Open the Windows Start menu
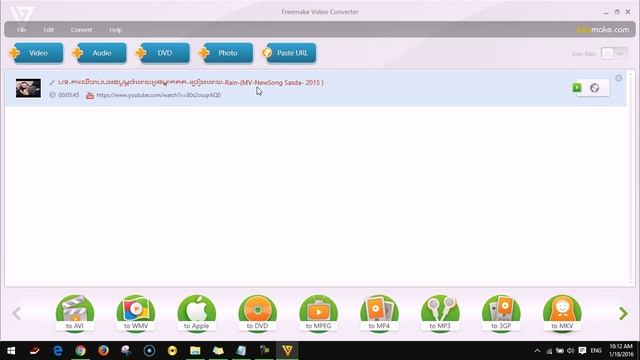Screen dimensions: 640x360 (11, 351)
